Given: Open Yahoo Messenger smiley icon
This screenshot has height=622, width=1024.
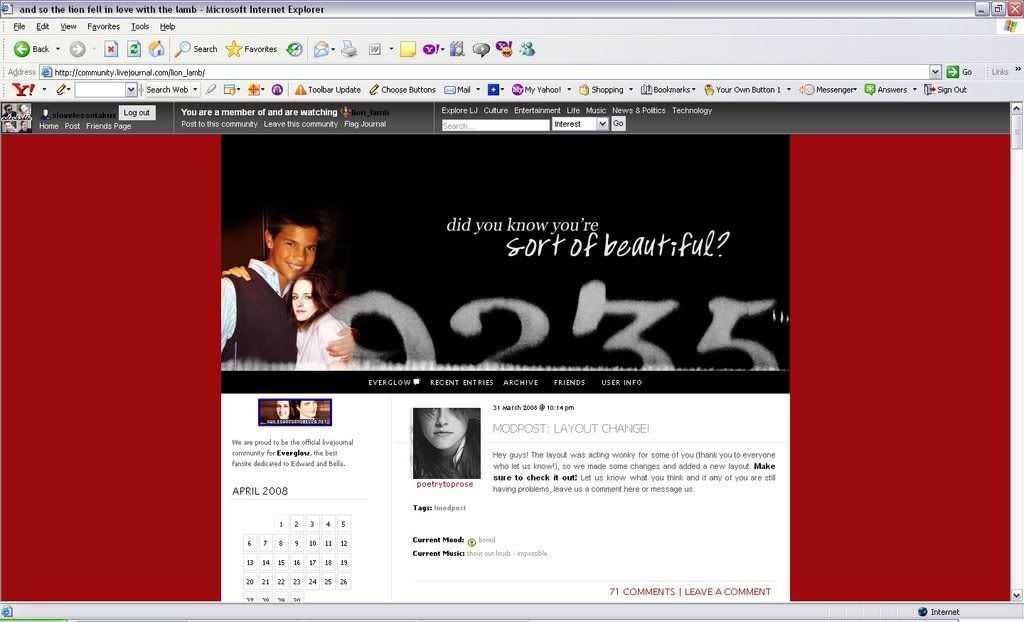Looking at the screenshot, I should (504, 49).
